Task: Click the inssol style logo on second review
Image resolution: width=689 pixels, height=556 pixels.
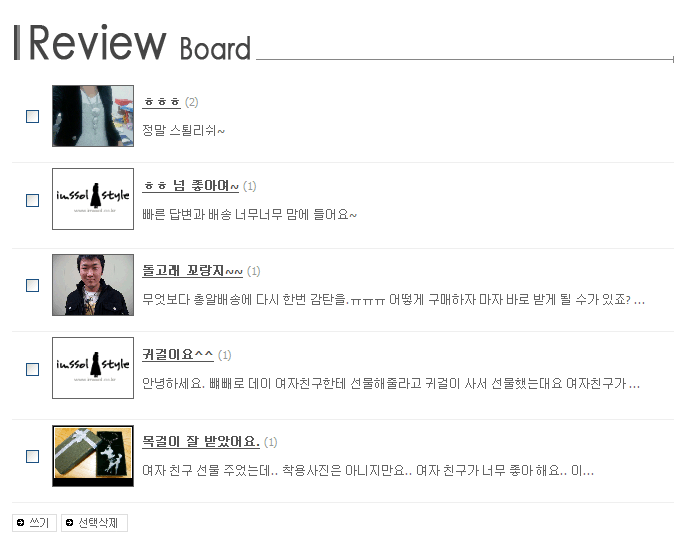Action: [x=93, y=199]
